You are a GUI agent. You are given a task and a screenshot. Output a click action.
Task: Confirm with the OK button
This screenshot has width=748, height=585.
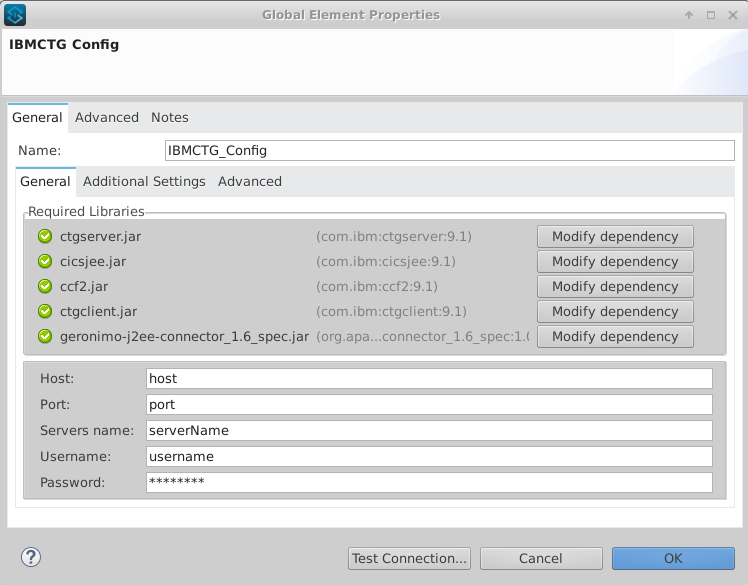[673, 558]
